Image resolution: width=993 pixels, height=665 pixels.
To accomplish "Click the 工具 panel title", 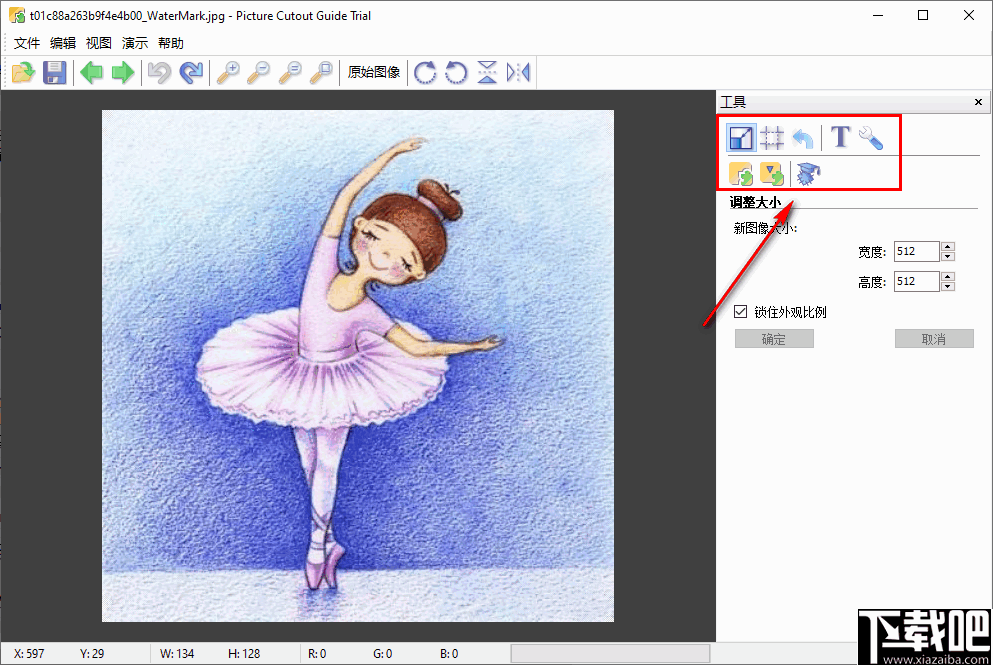I will pyautogui.click(x=733, y=102).
